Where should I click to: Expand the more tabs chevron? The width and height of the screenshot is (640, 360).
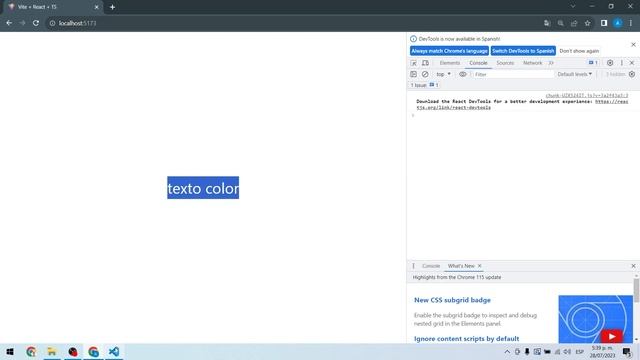[551, 63]
